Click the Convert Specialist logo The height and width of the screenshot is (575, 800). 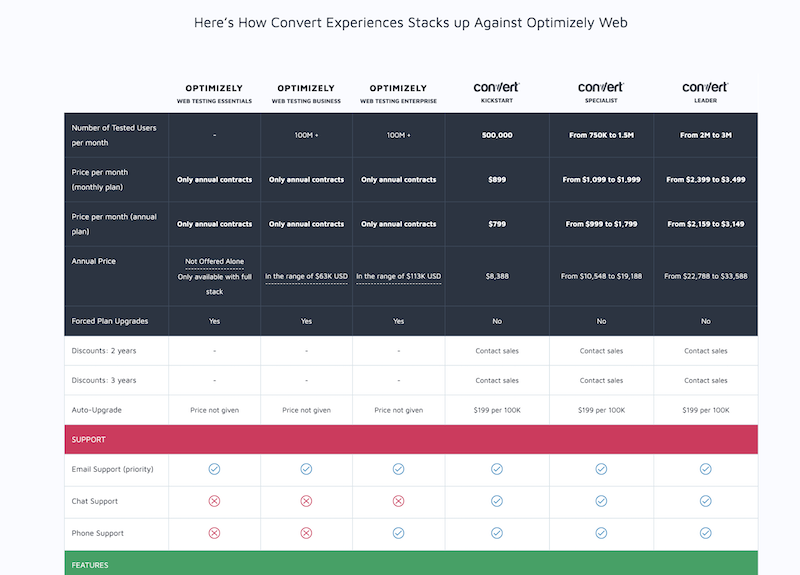601,87
